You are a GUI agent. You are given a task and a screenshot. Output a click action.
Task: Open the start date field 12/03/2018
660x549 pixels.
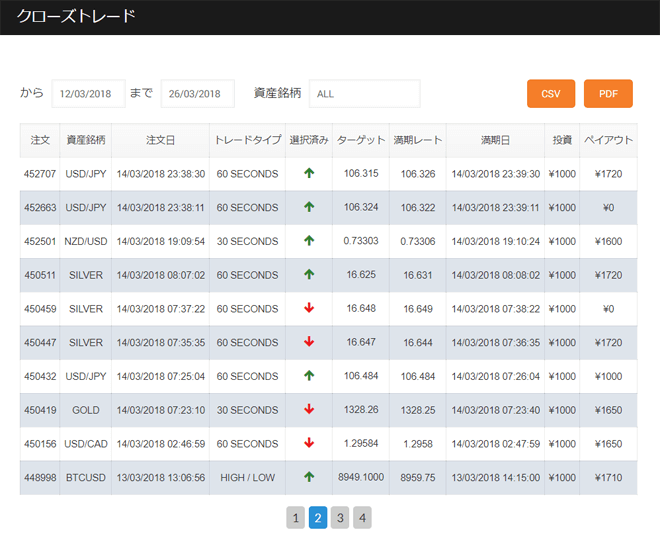[x=88, y=93]
